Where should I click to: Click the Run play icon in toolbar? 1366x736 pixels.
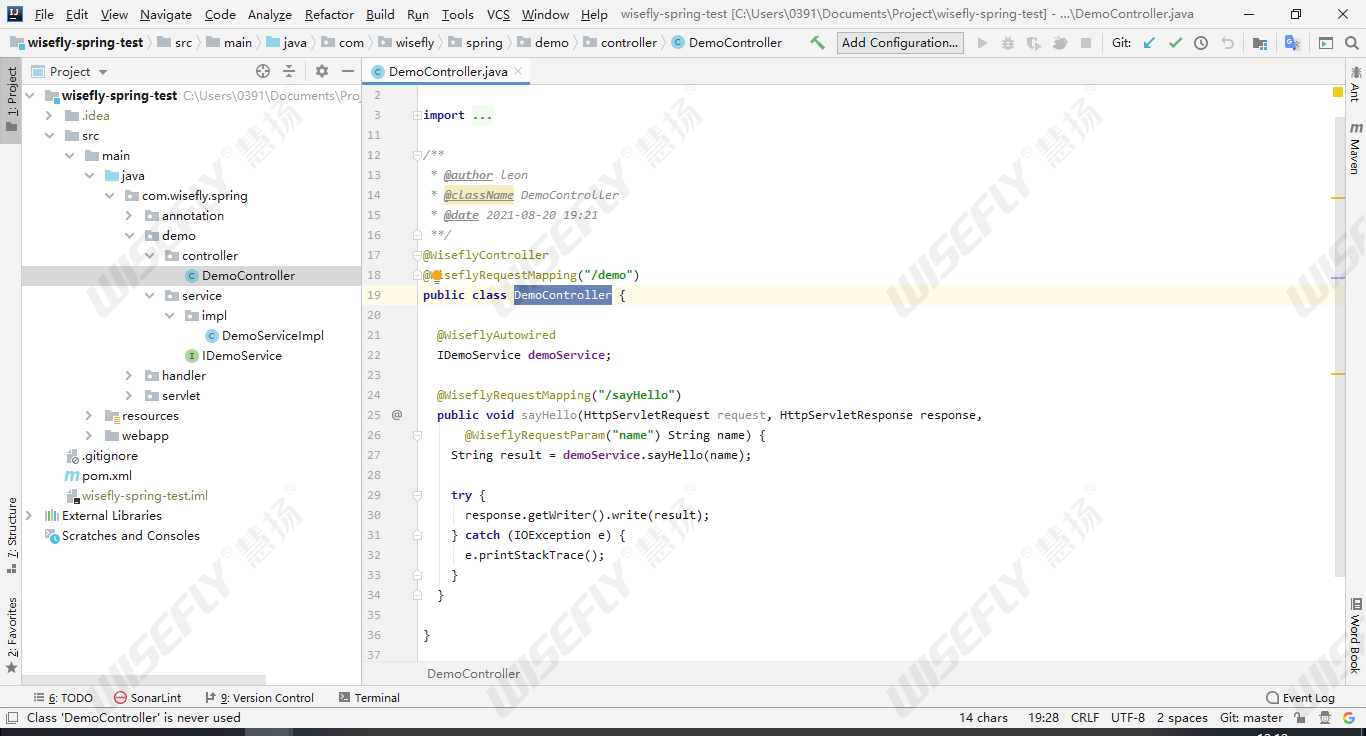[x=982, y=43]
